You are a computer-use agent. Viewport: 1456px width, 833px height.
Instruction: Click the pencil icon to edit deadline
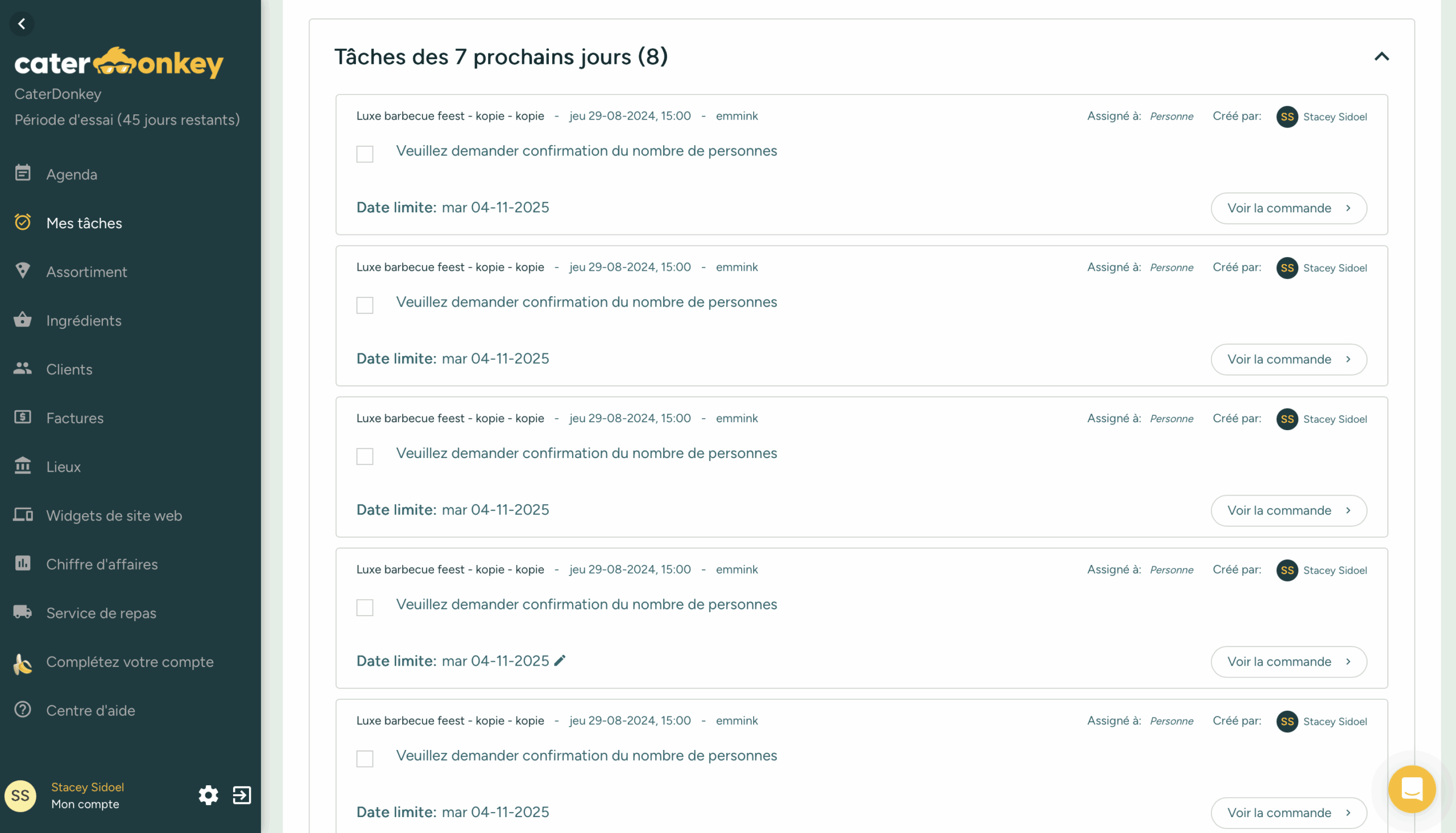point(560,660)
